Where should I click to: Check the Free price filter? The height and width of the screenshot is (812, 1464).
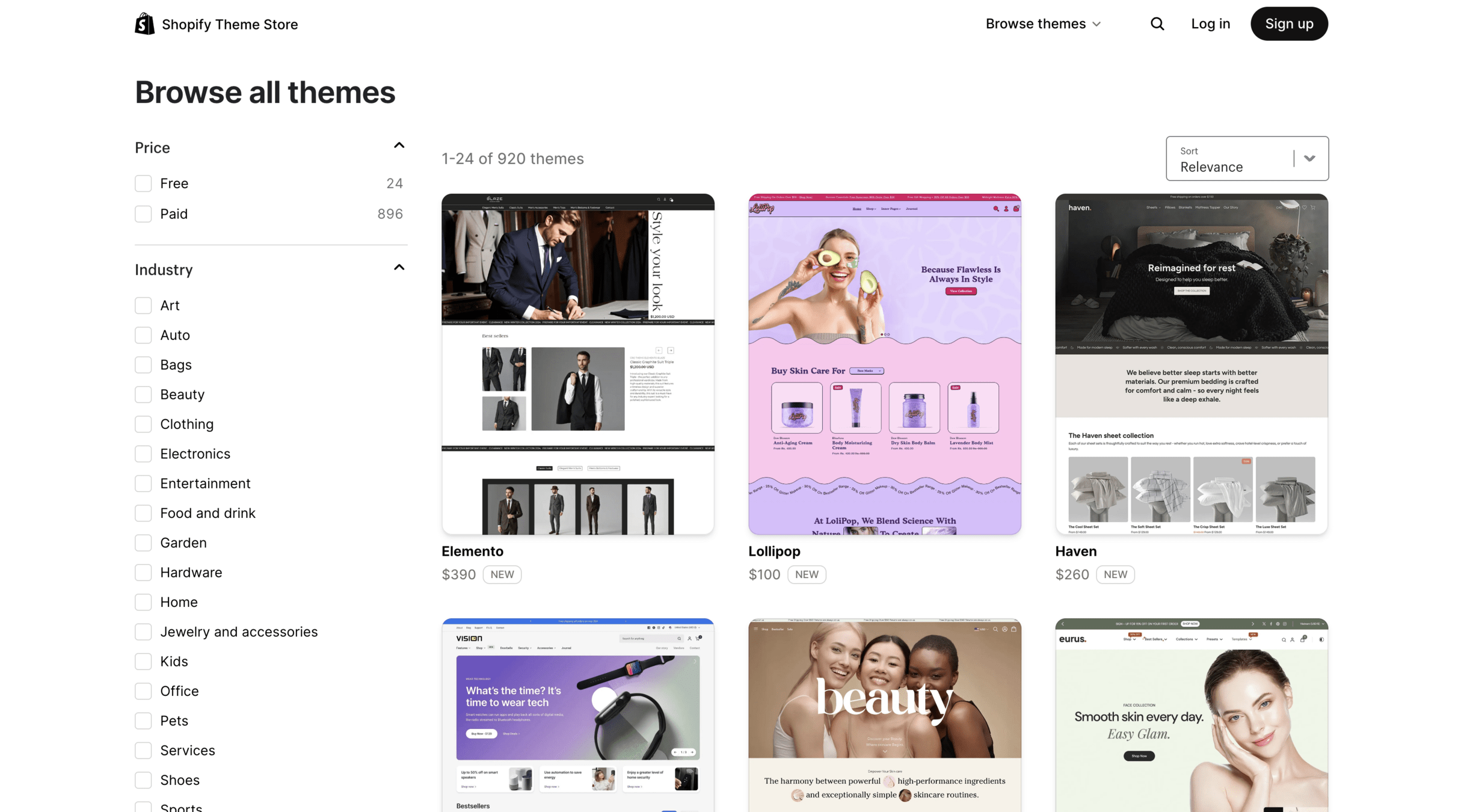143,183
